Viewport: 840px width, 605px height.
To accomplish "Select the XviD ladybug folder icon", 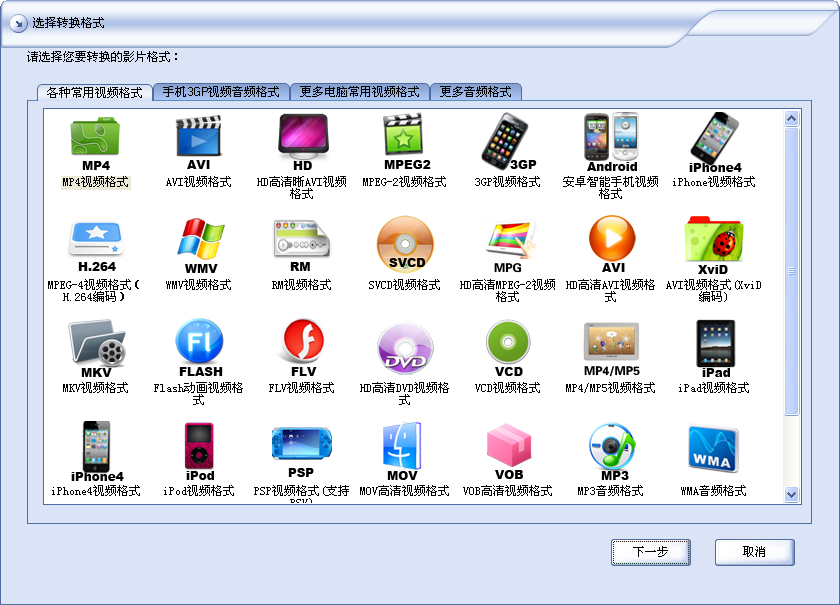I will [x=713, y=240].
